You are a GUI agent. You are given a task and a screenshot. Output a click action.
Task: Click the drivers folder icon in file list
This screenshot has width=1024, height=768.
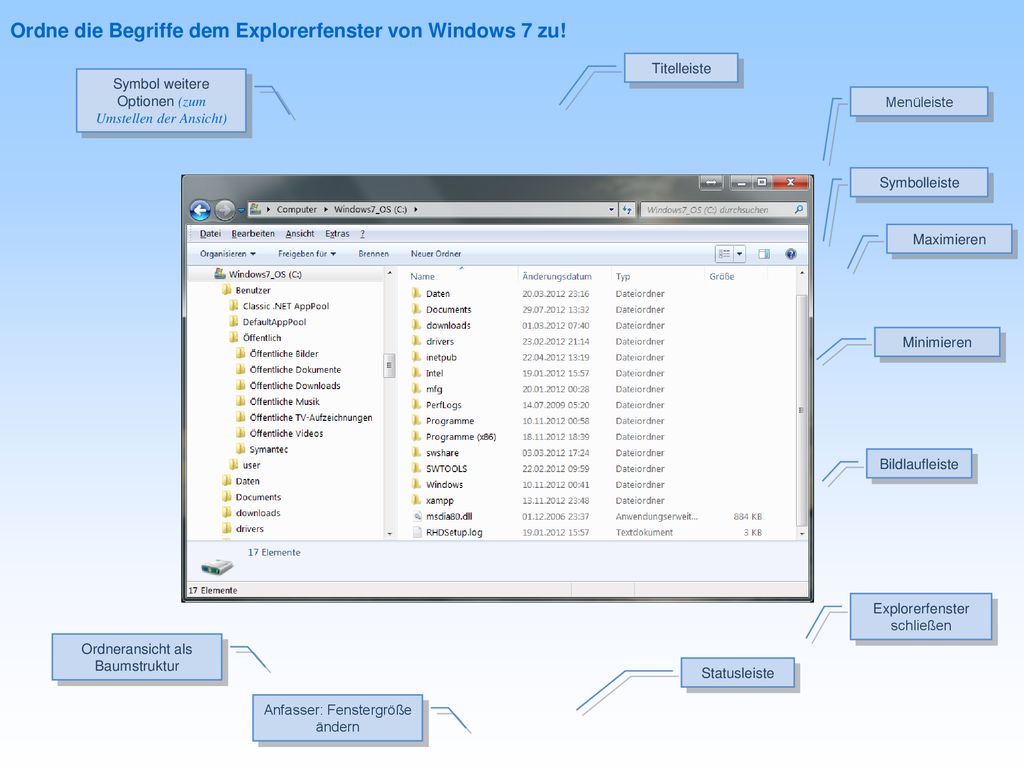point(417,341)
